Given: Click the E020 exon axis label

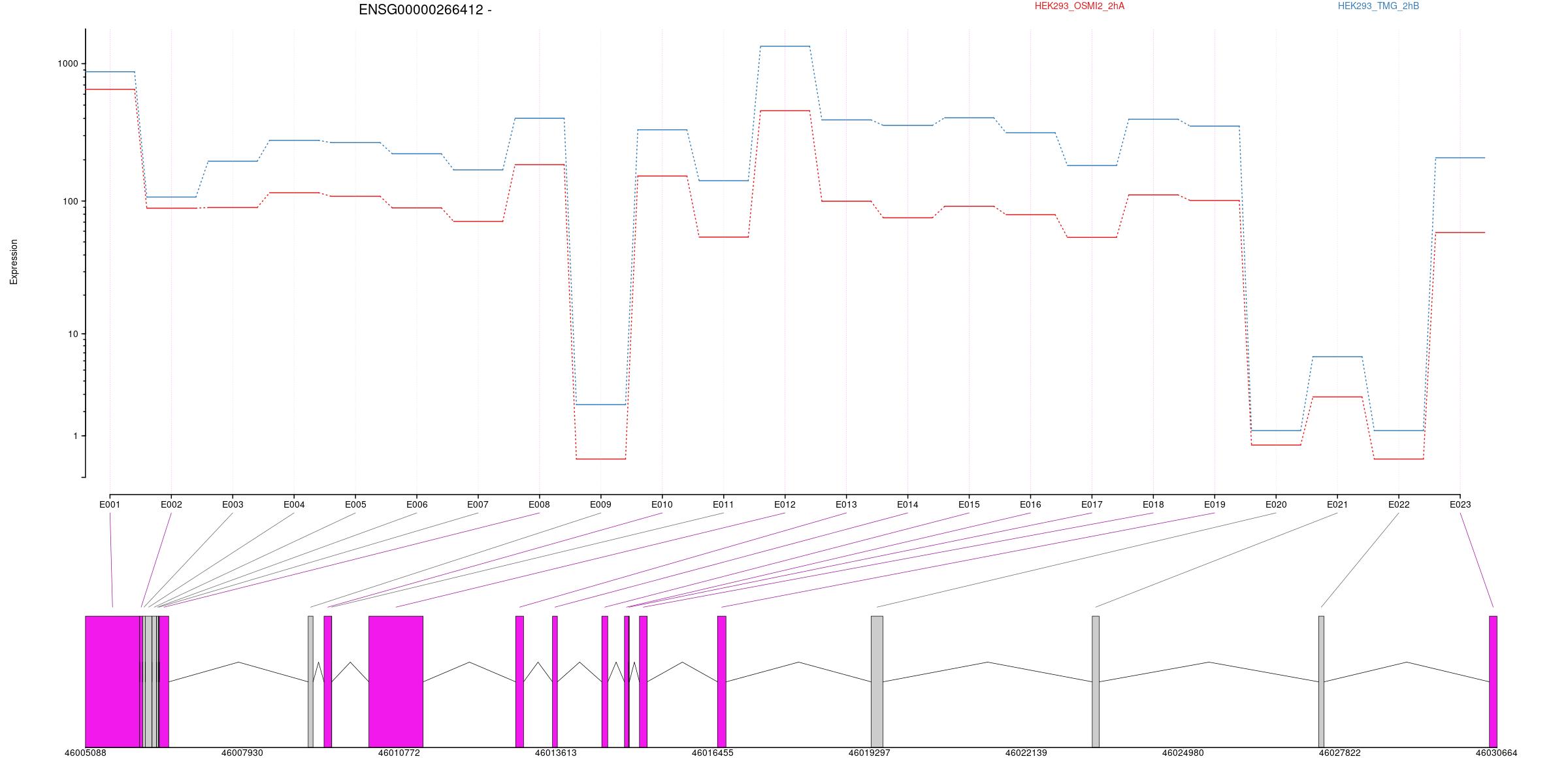Looking at the screenshot, I should 1276,504.
